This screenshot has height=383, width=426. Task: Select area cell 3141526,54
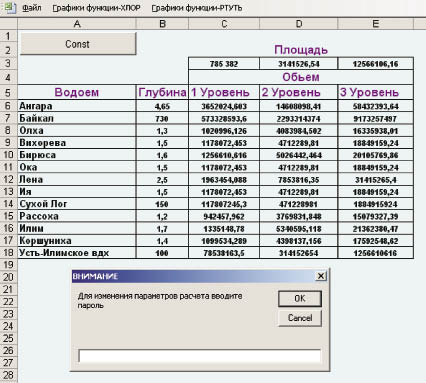(299, 64)
